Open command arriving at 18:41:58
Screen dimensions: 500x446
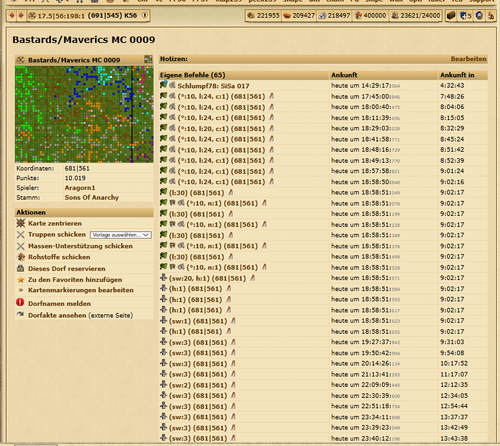[x=221, y=139]
